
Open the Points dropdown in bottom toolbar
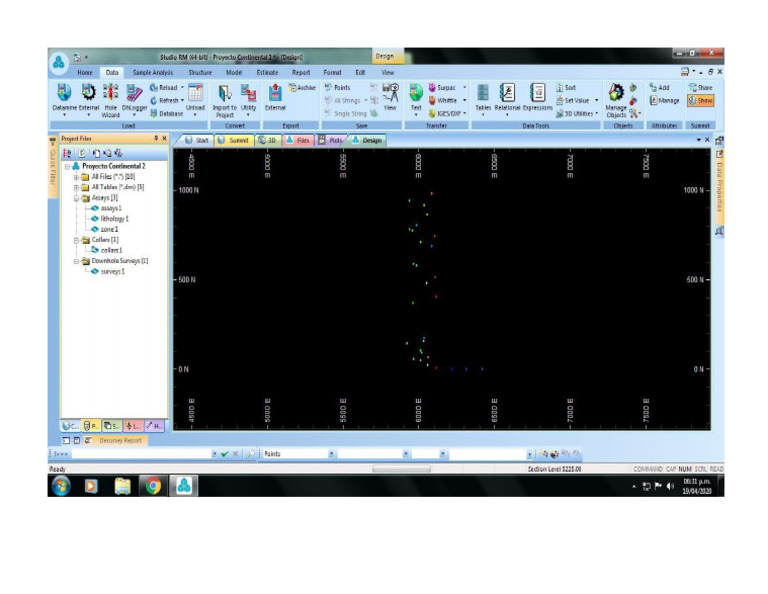[331, 454]
